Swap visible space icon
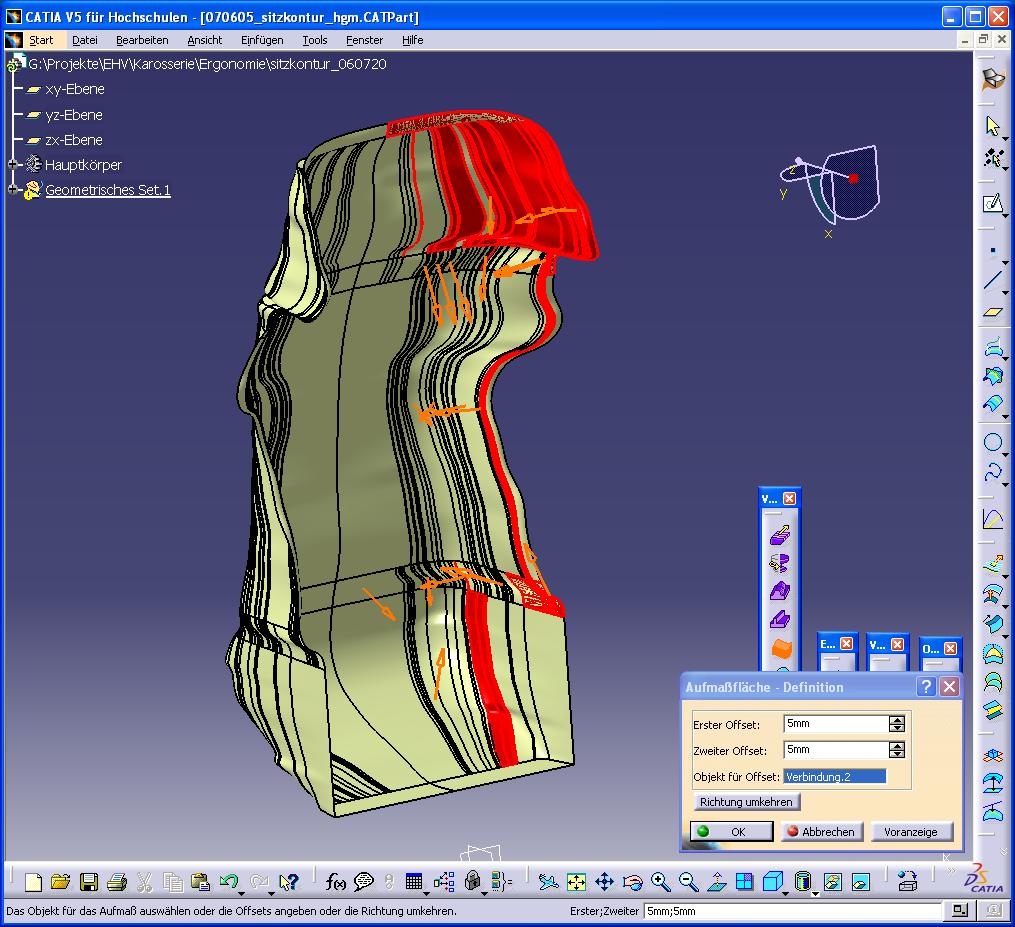This screenshot has height=927, width=1015. coord(860,882)
